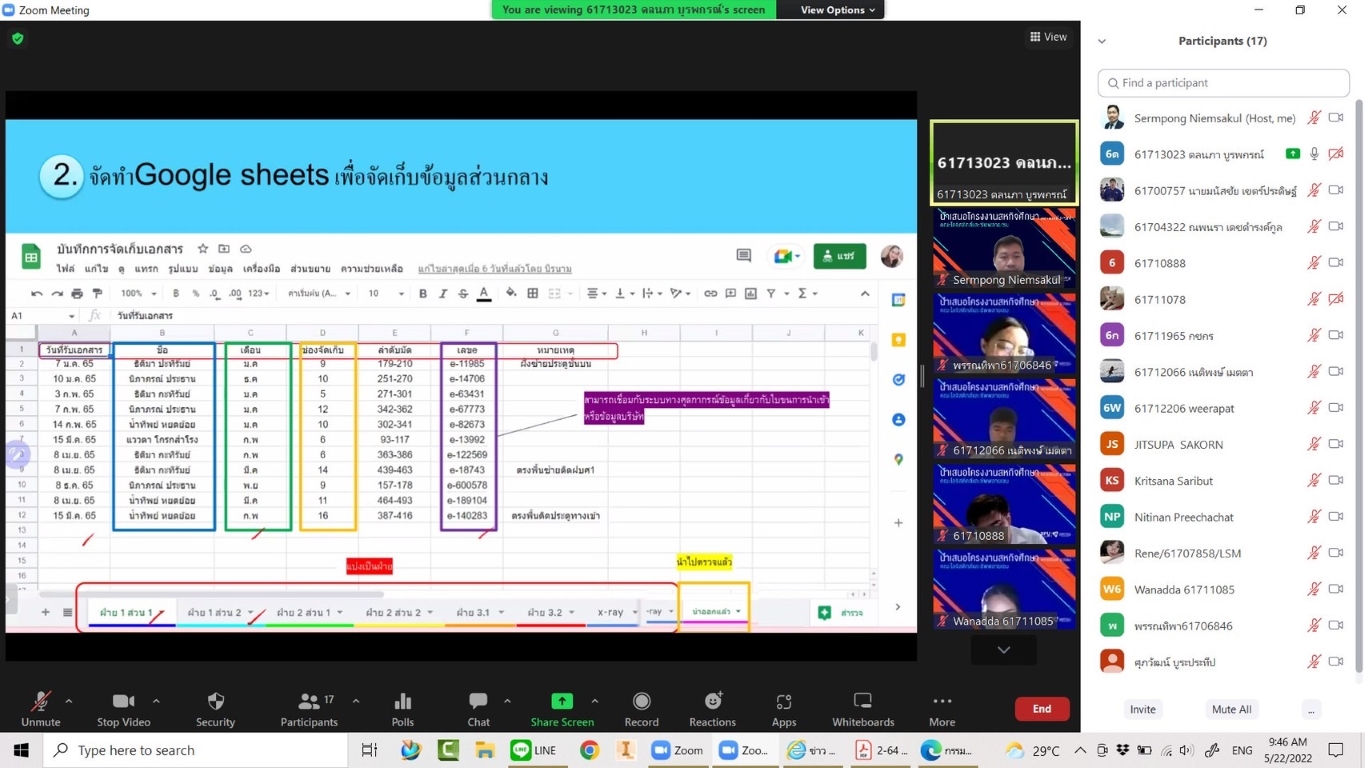The image size is (1365, 768).
Task: Open Participants panel button
Action: point(309,709)
